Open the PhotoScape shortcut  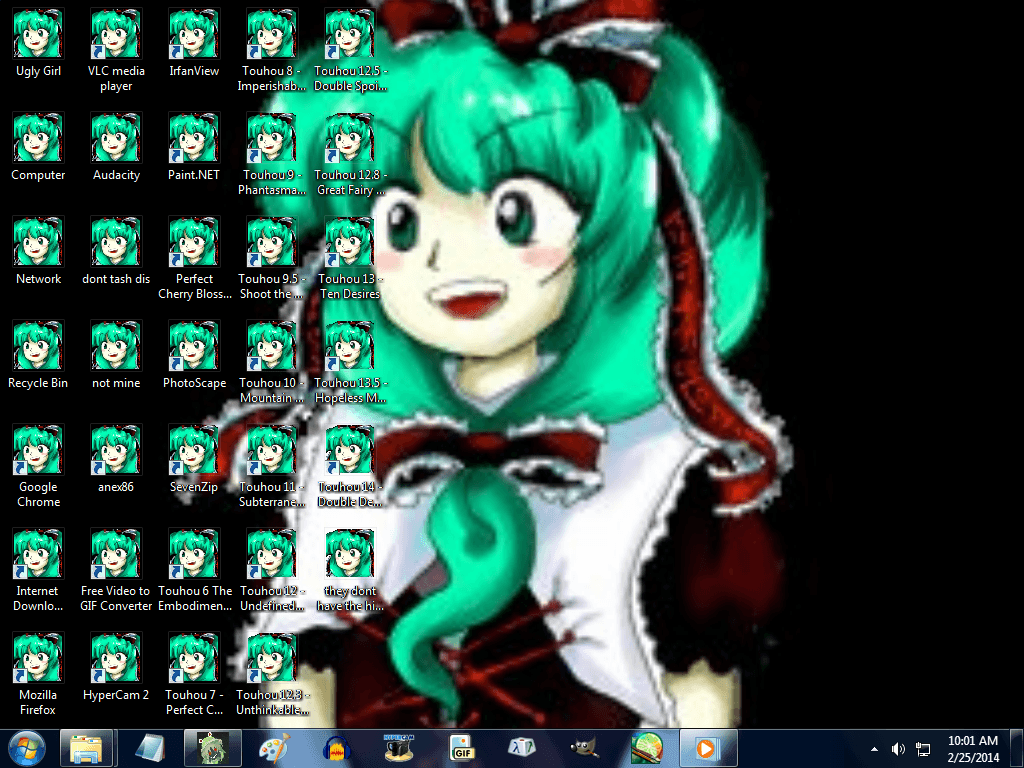[x=193, y=347]
